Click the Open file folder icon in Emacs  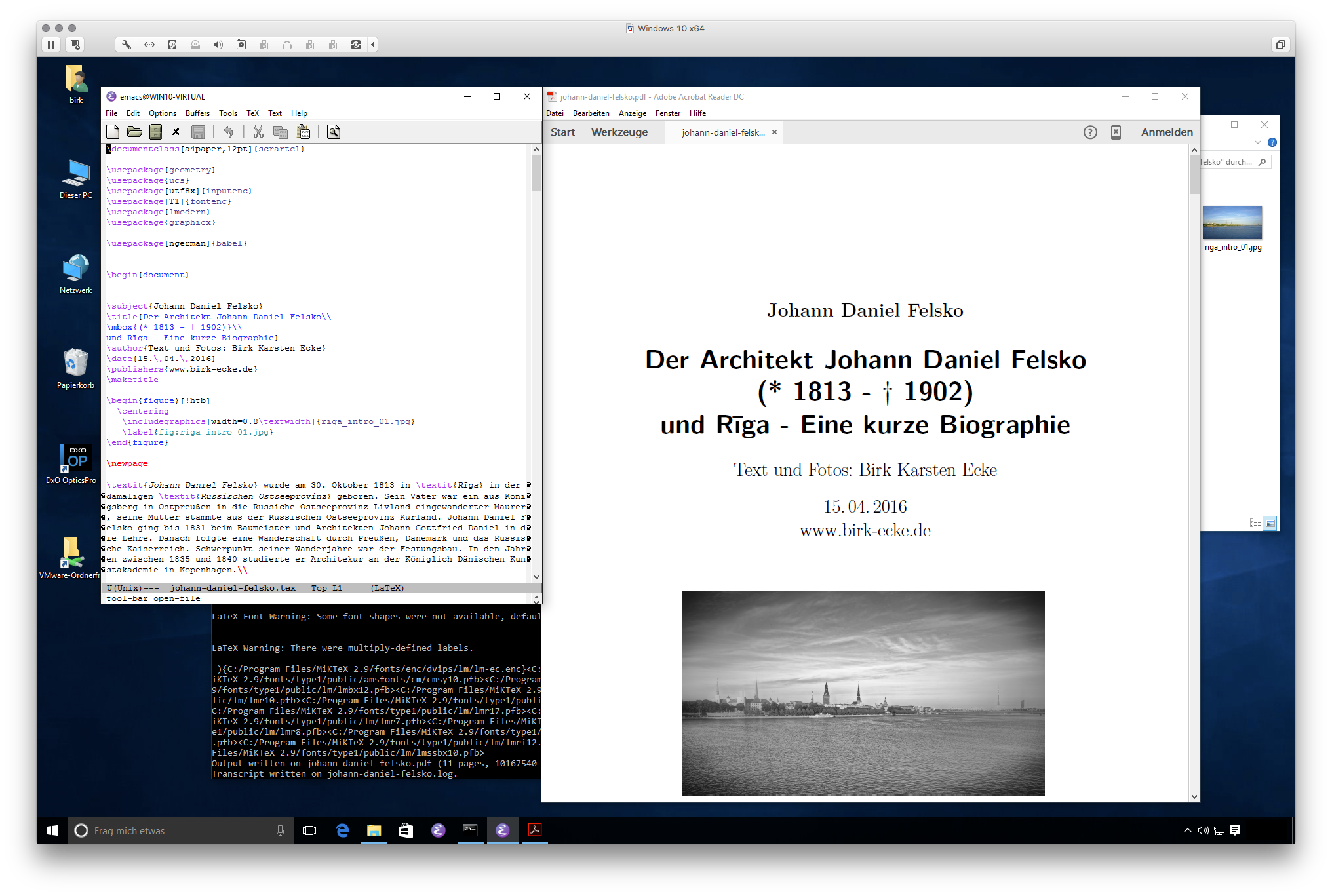134,132
